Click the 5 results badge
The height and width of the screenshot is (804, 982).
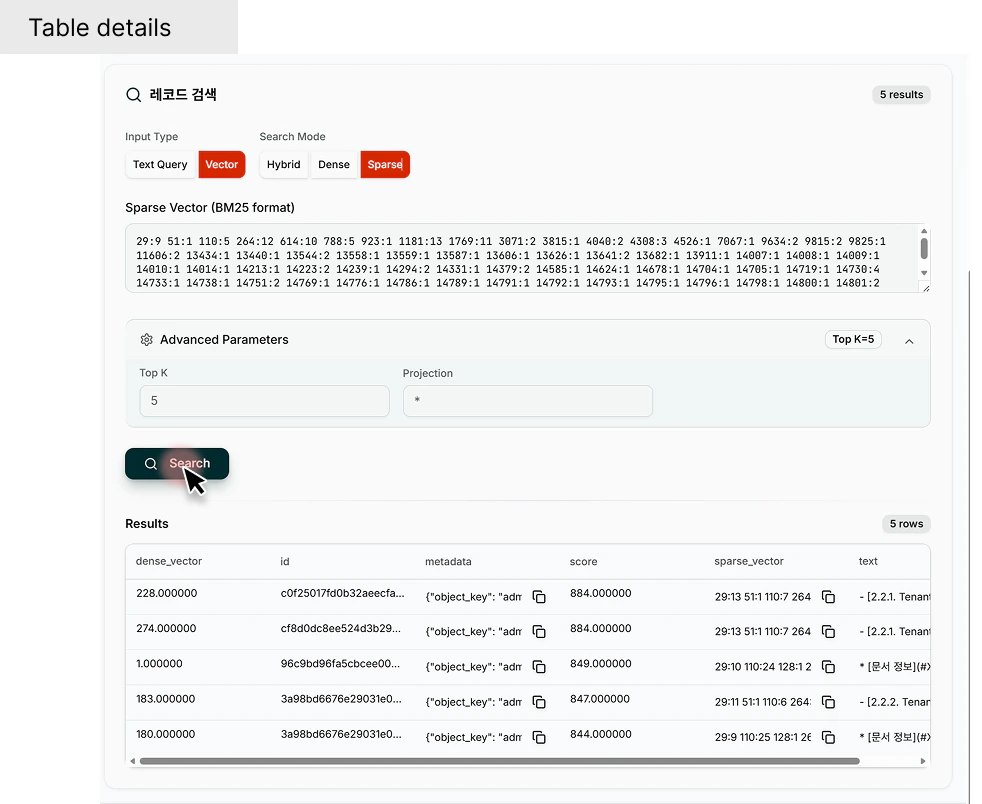(901, 95)
